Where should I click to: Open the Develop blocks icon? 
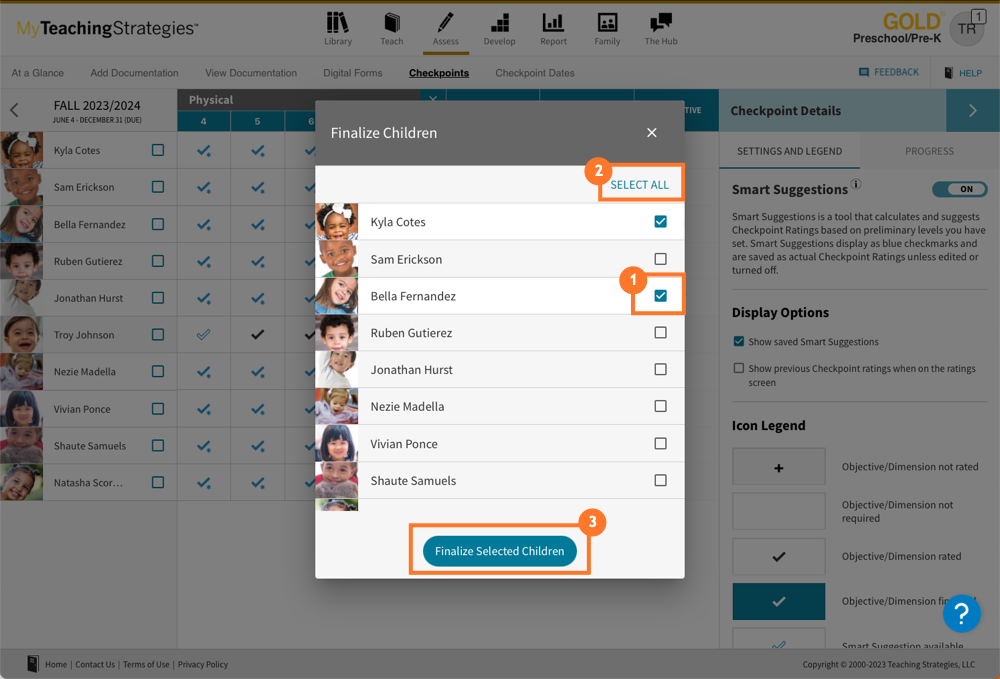click(x=499, y=23)
